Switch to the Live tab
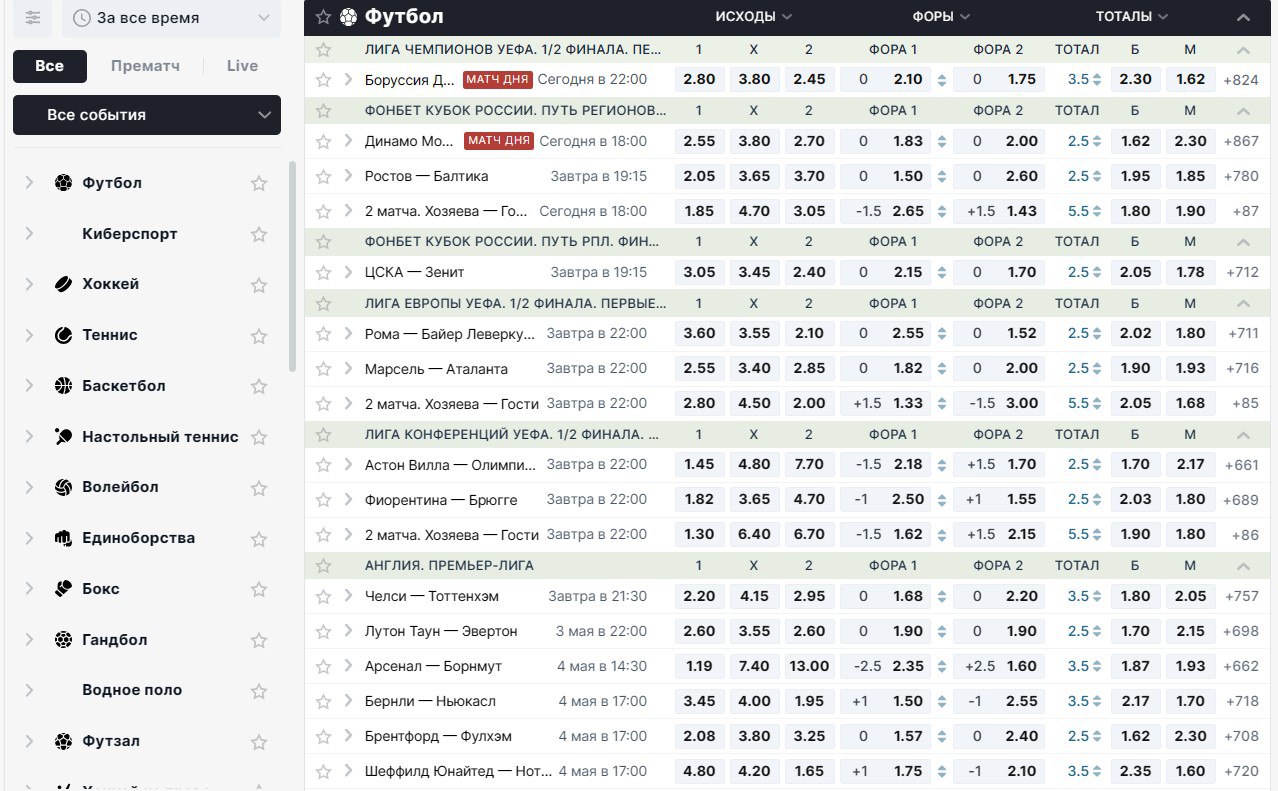Viewport: 1278px width, 791px height. pyautogui.click(x=242, y=66)
